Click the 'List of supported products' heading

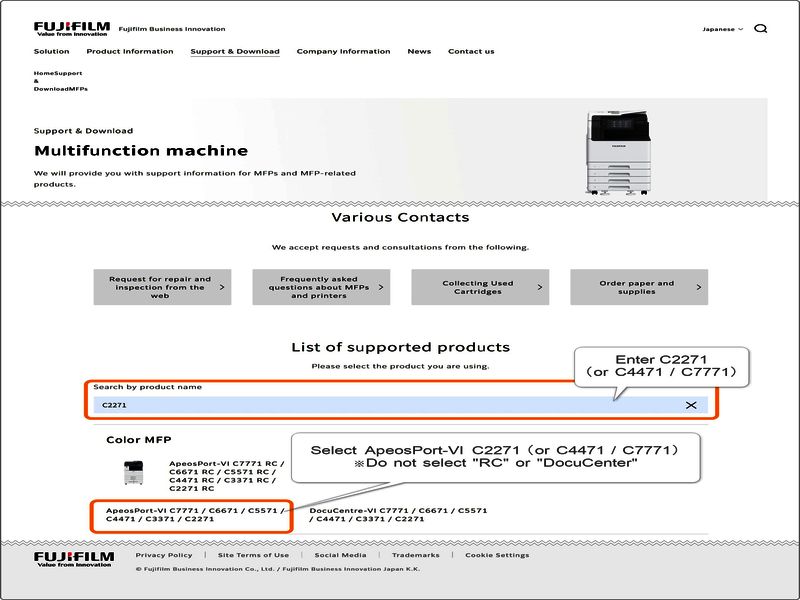tap(401, 347)
